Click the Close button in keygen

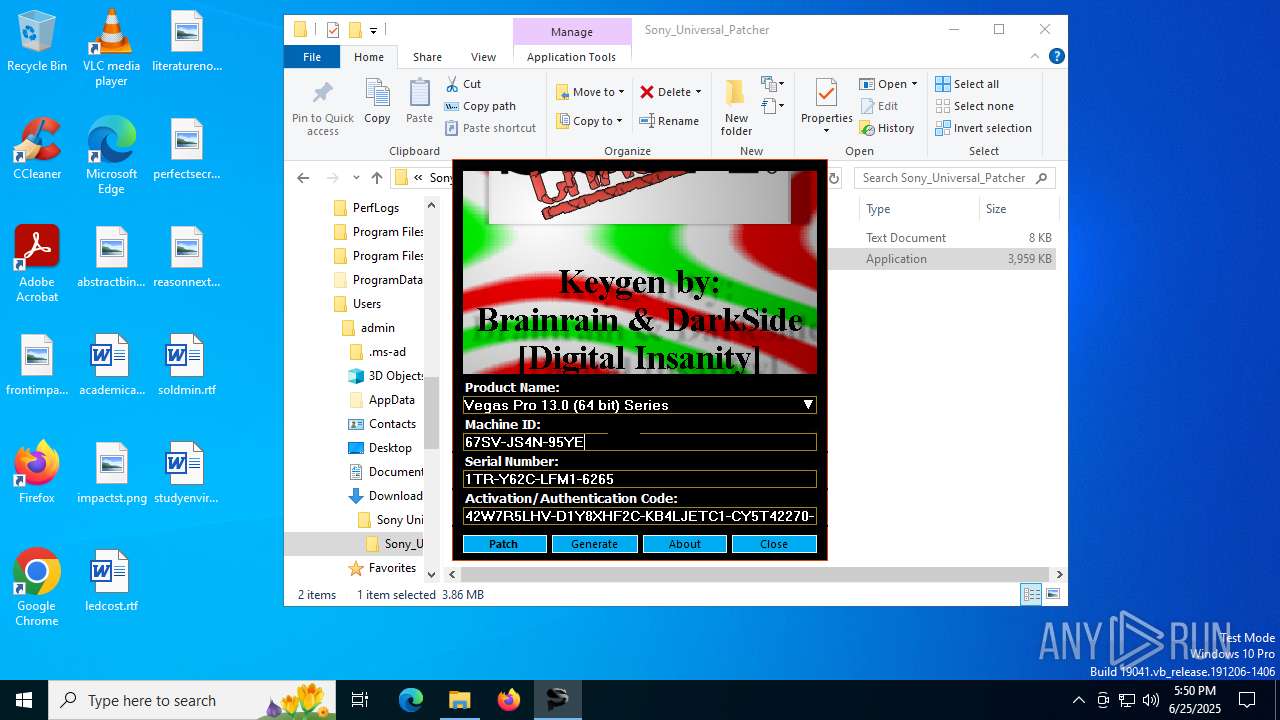point(774,544)
